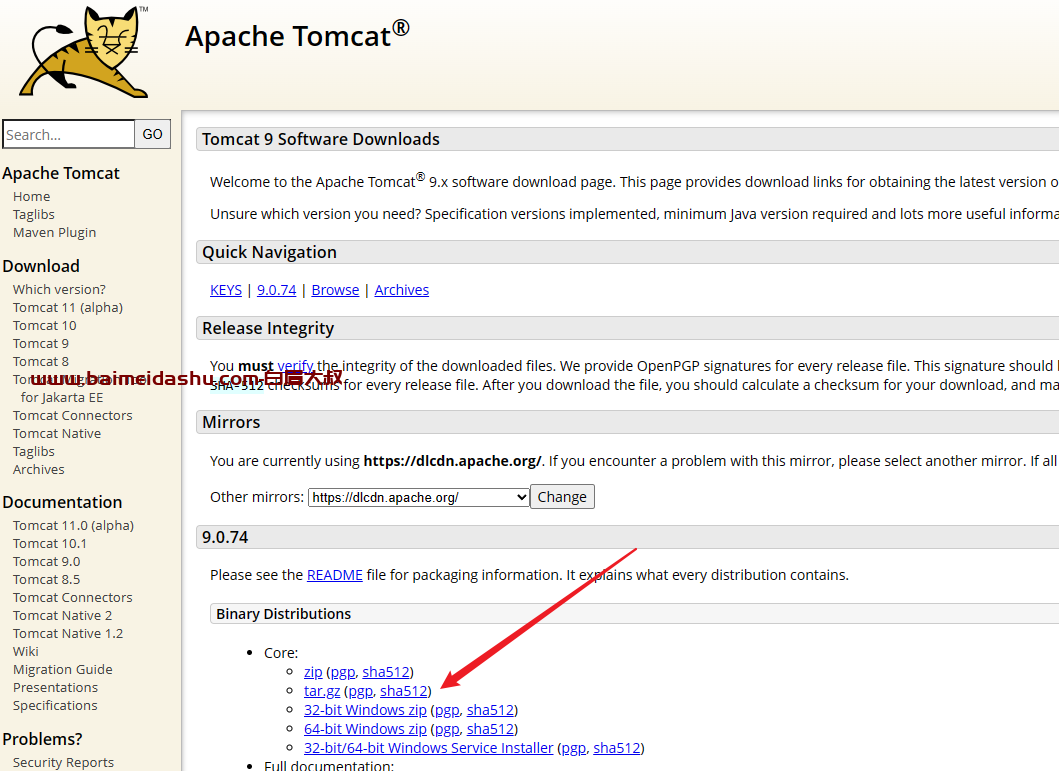Open the Archives sidebar link

click(x=38, y=470)
